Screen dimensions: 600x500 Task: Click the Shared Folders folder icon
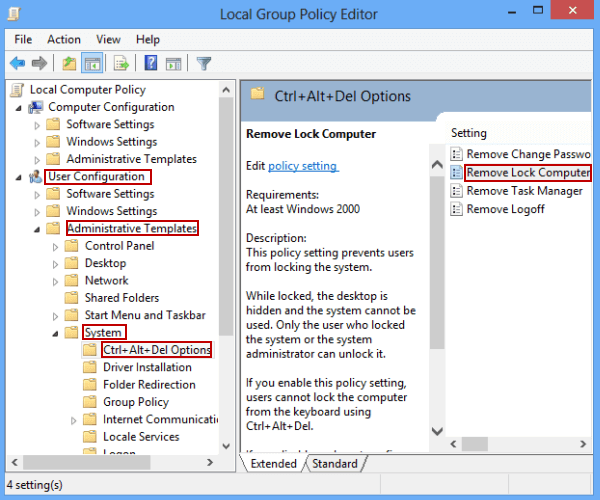(72, 298)
